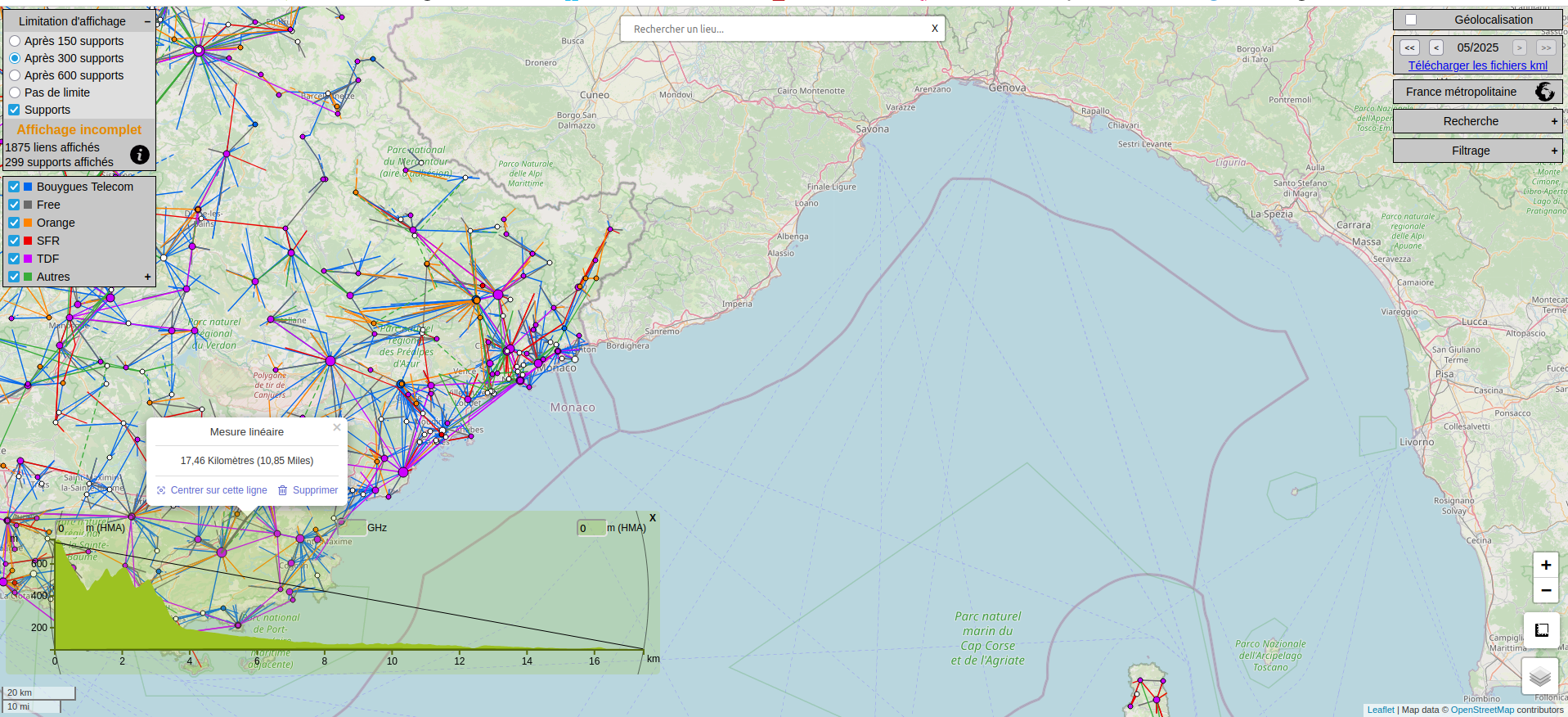
Task: Click the Free gray color swatch
Action: [28, 205]
